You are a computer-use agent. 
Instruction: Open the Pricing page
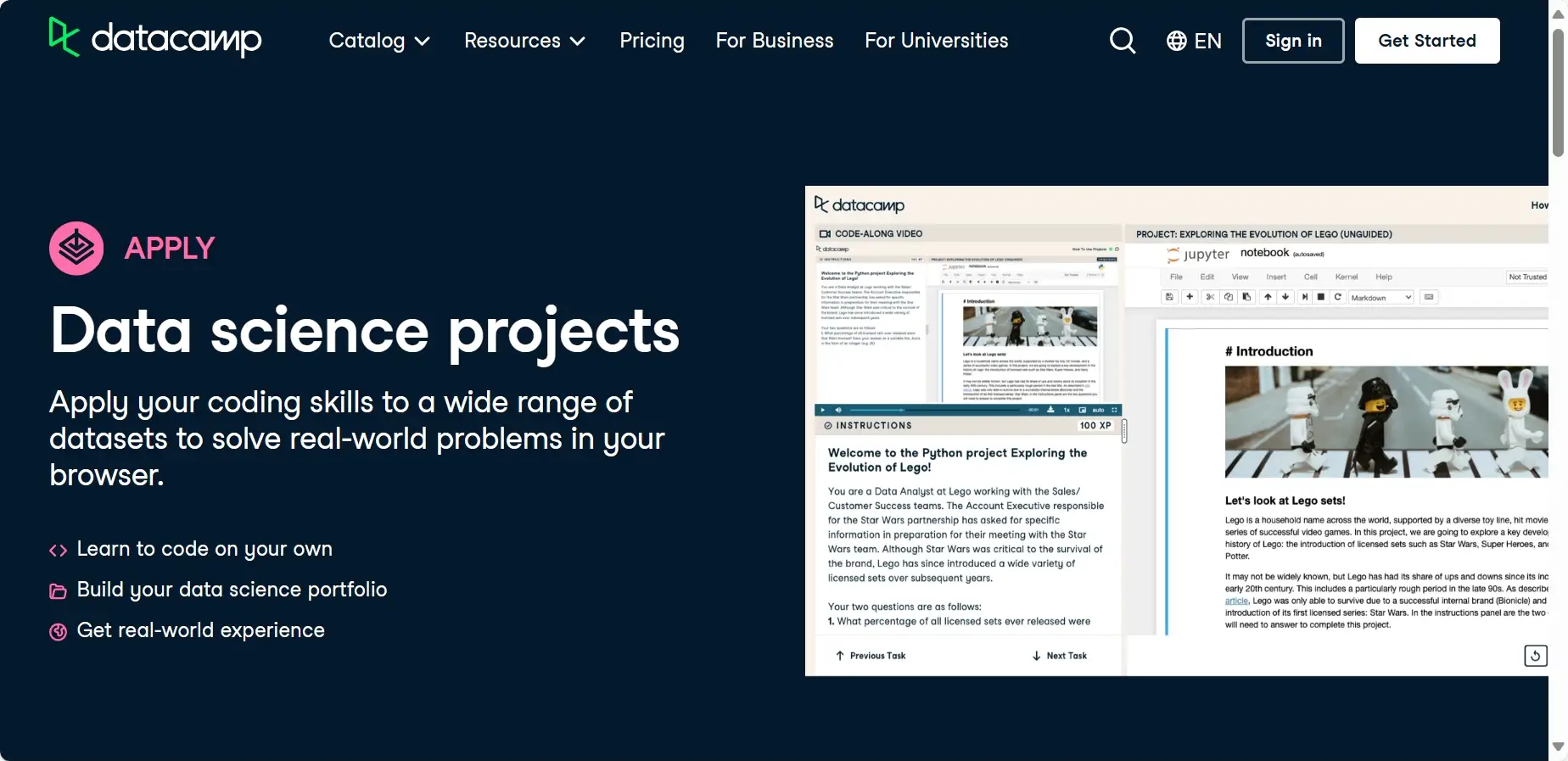tap(652, 41)
